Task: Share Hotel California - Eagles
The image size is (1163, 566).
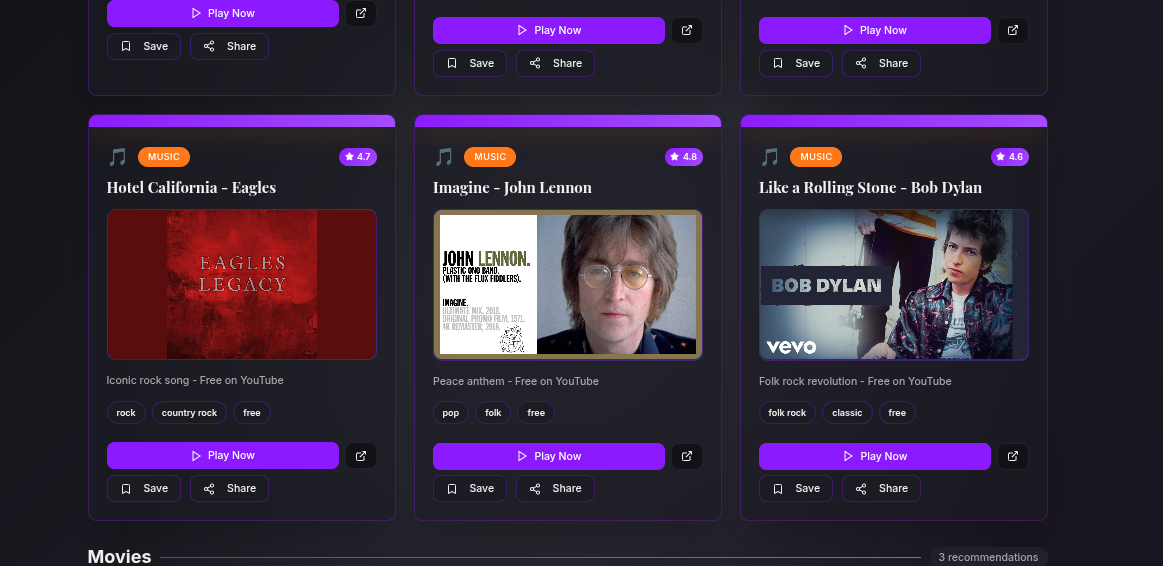Action: point(229,488)
